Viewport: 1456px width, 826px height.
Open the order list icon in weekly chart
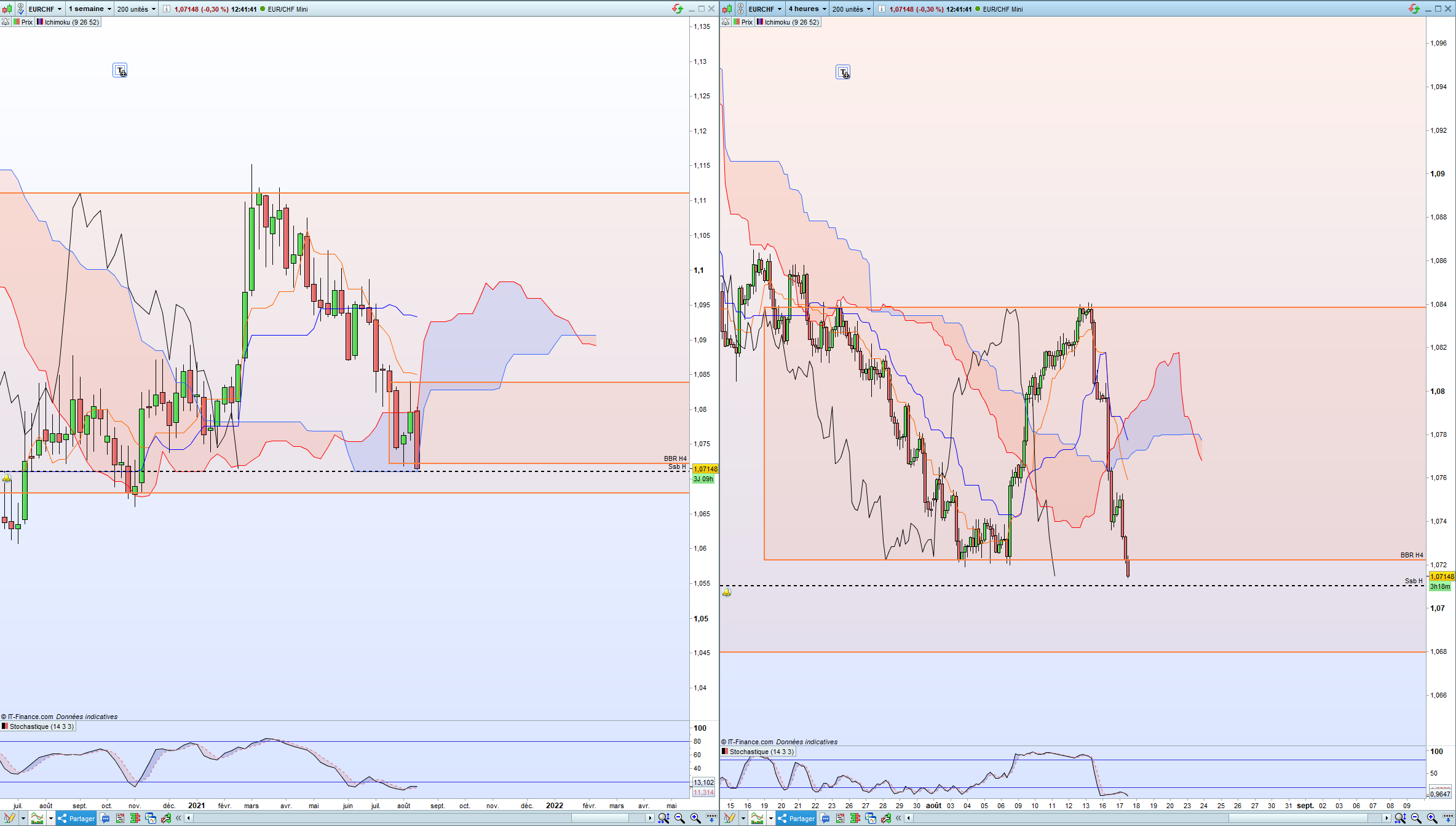[x=120, y=818]
